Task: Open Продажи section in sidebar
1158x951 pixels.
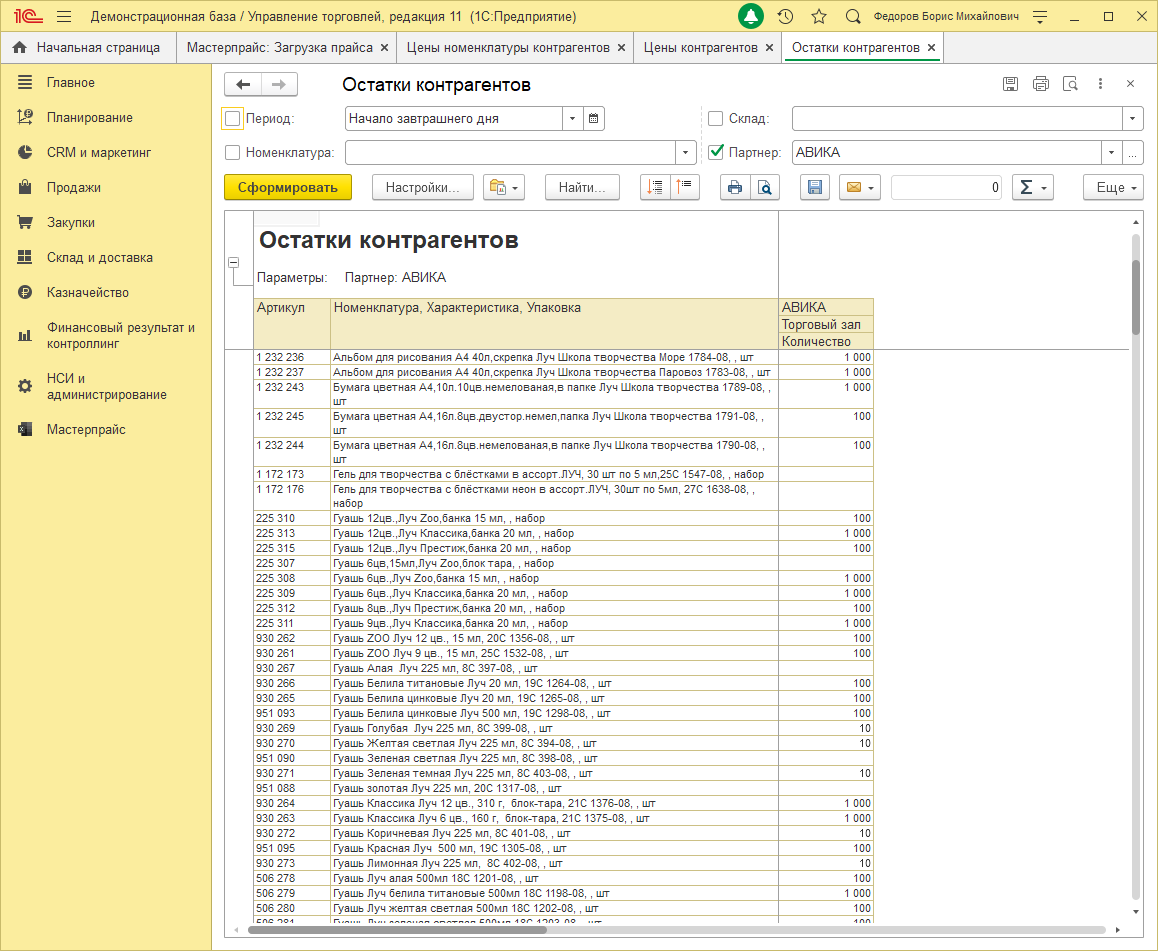Action: [x=73, y=188]
